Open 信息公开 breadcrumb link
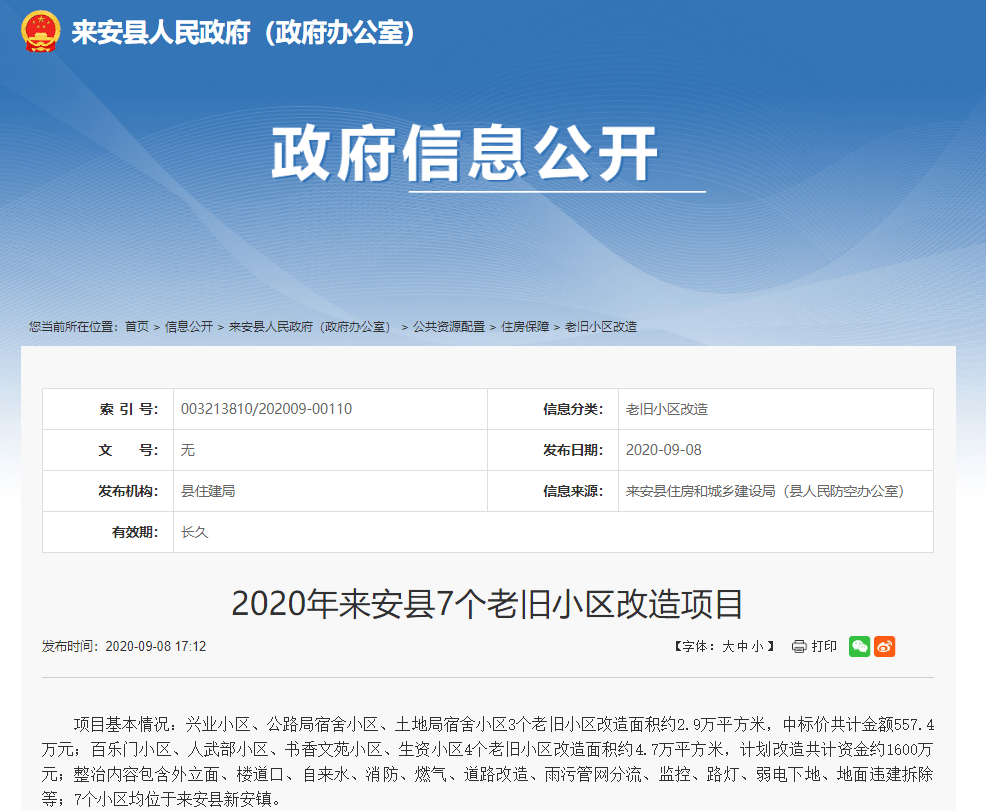Image resolution: width=986 pixels, height=811 pixels. [x=189, y=327]
